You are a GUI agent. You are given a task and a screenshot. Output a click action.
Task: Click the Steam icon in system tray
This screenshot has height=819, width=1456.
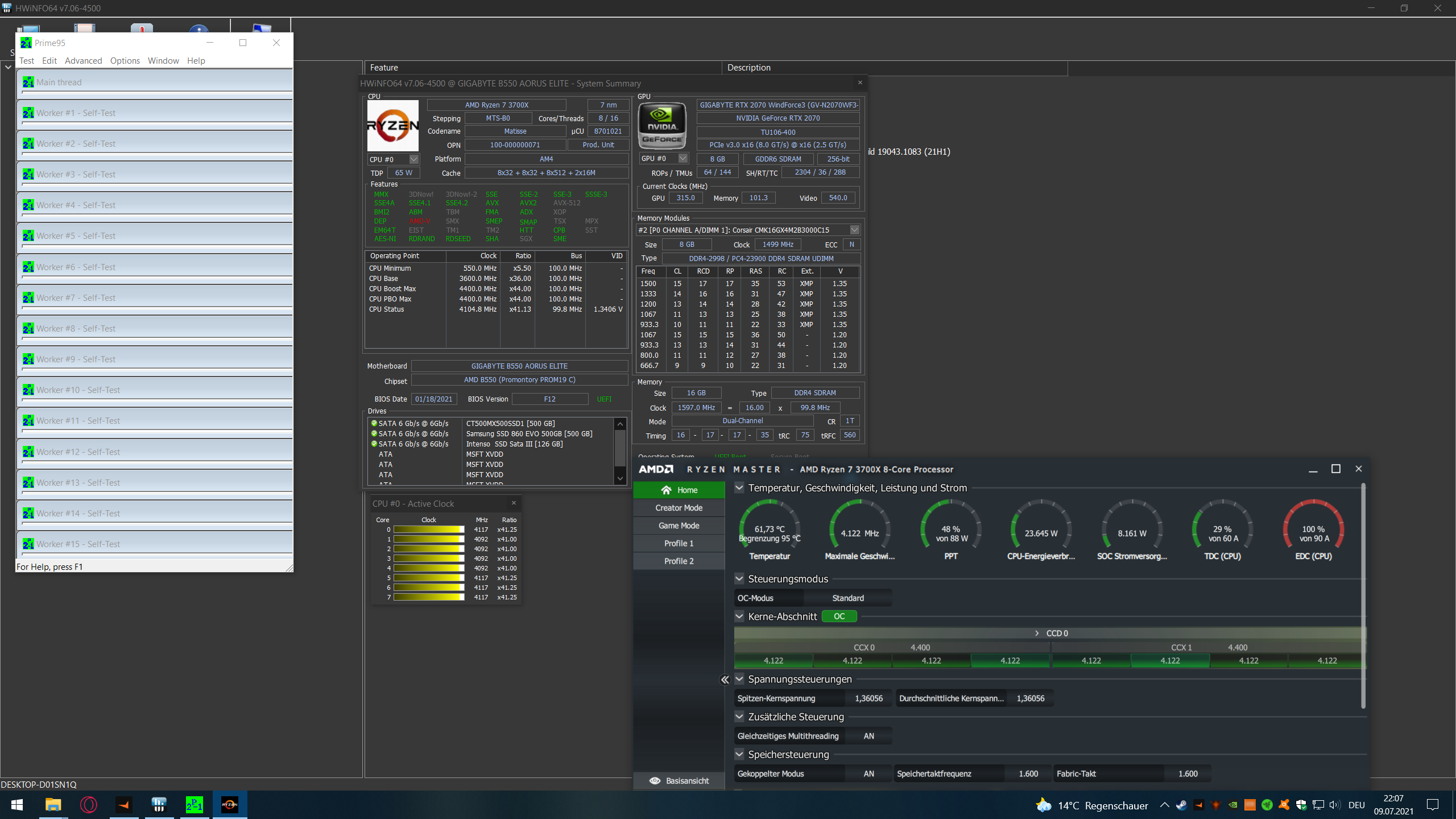pyautogui.click(x=1181, y=805)
